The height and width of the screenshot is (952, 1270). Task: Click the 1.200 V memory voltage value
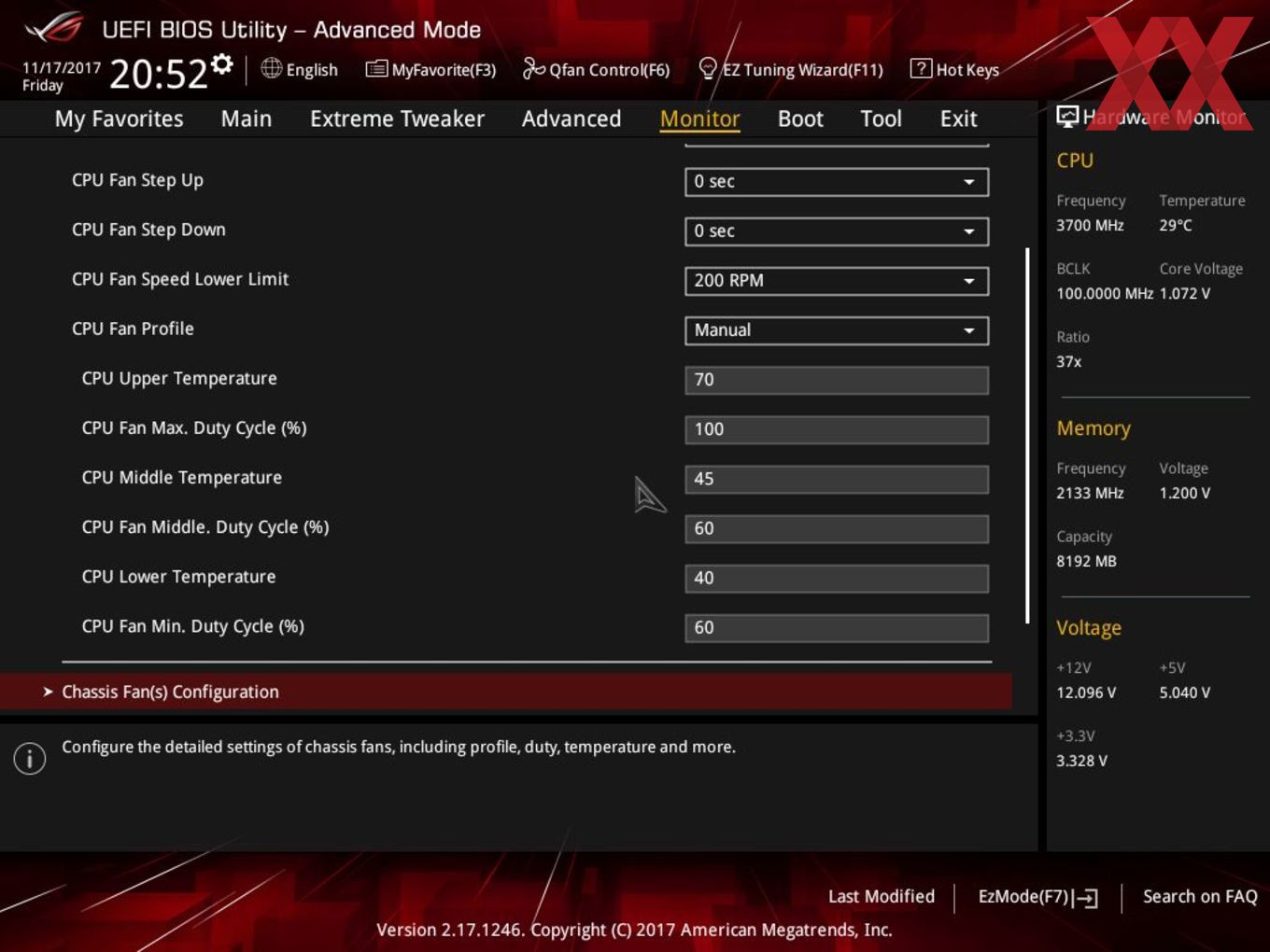pos(1185,493)
